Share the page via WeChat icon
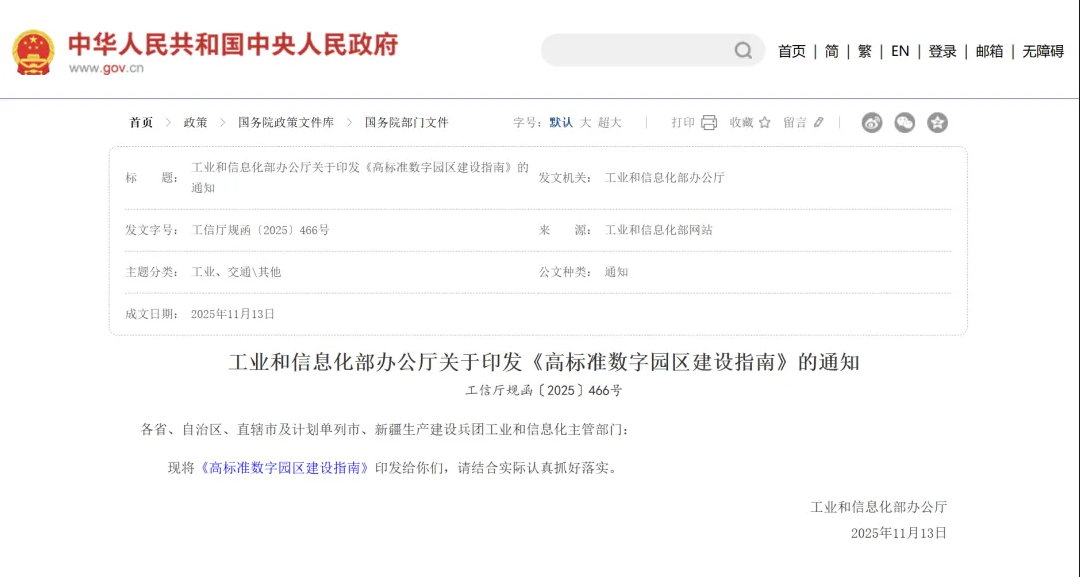1080x577 pixels. 904,123
